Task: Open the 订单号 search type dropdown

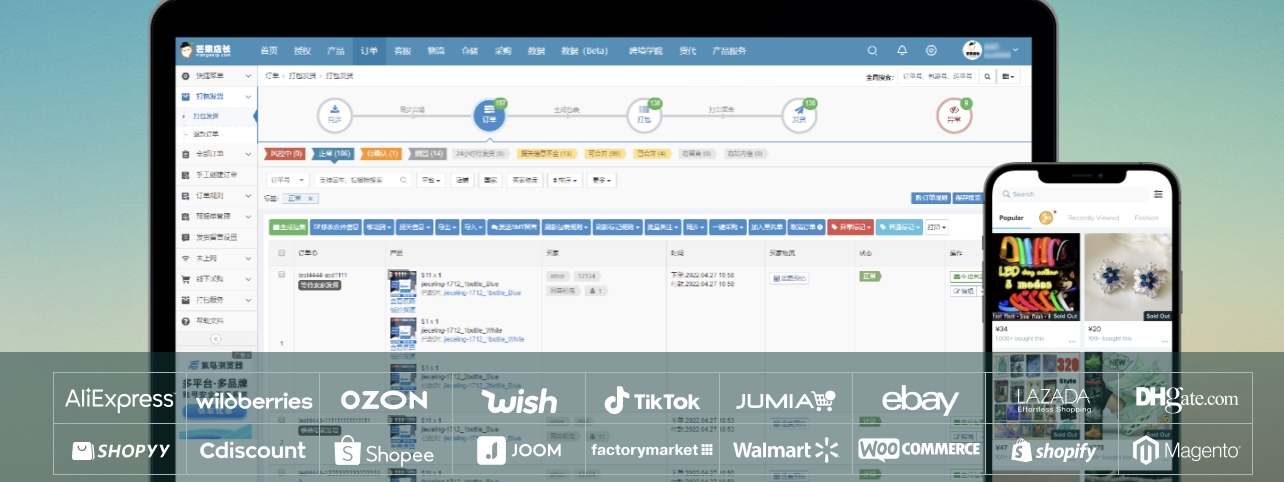Action: 286,180
